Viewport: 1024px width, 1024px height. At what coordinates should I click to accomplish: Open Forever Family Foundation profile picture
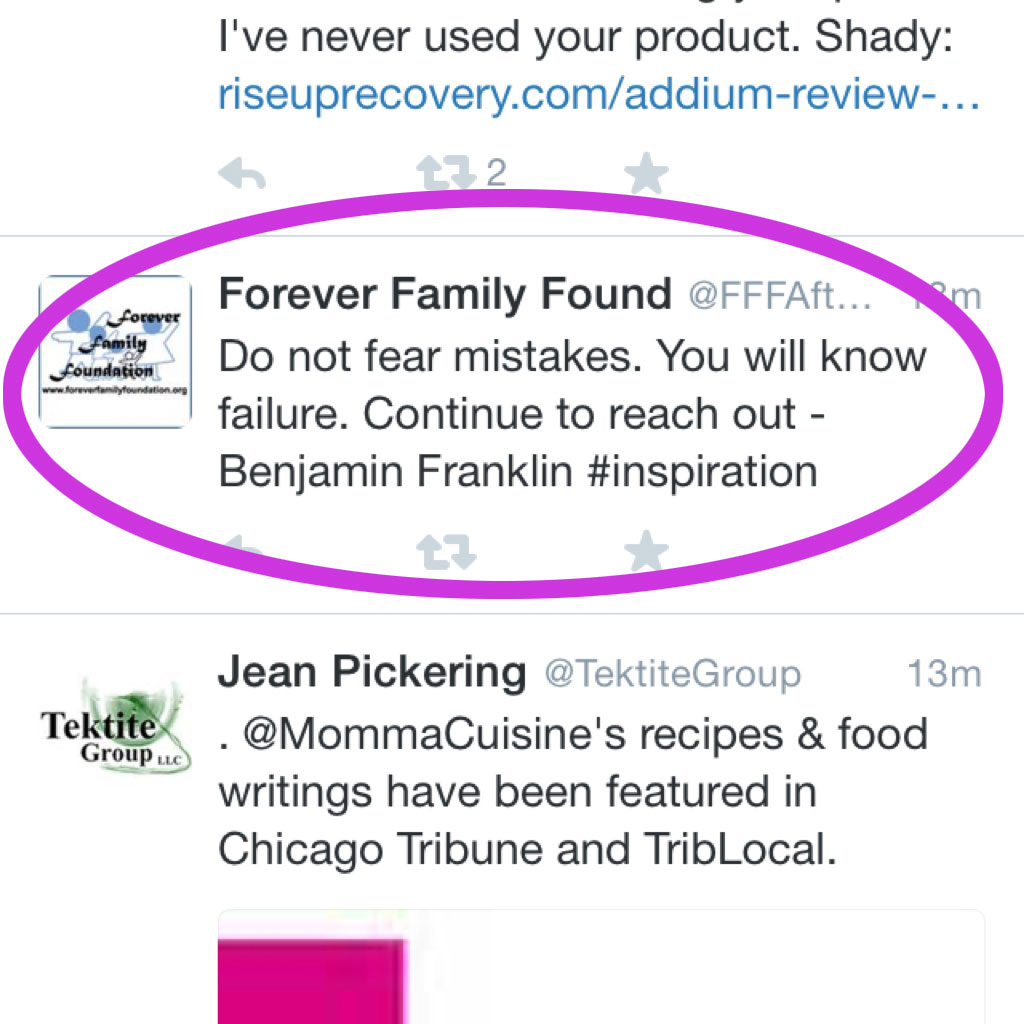pyautogui.click(x=115, y=352)
